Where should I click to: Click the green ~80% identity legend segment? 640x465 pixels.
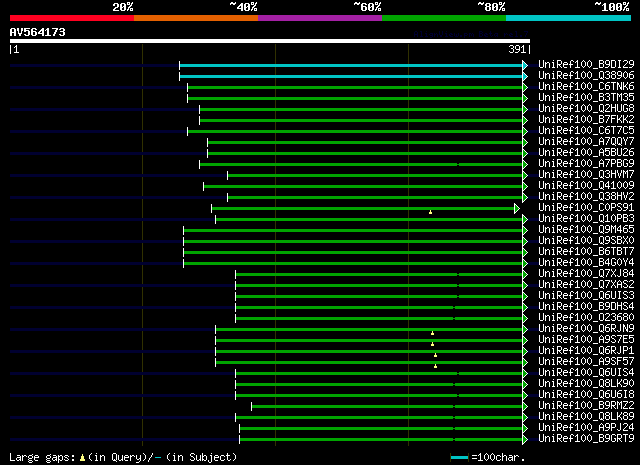coord(444,18)
